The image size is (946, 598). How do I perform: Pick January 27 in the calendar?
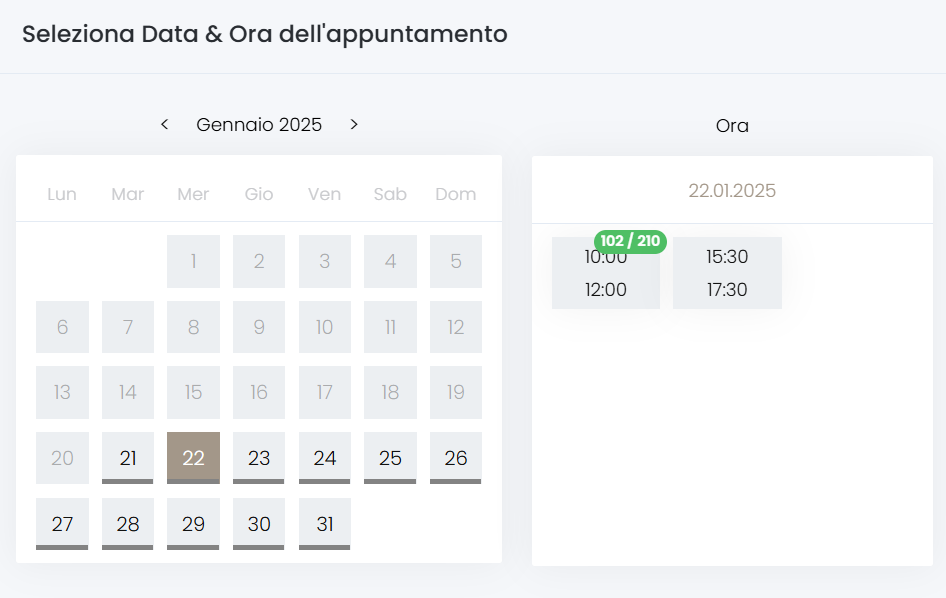(x=62, y=524)
